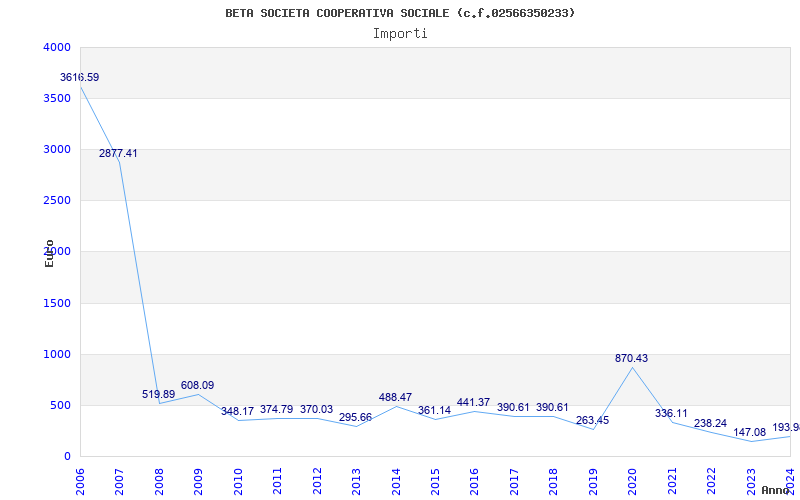
Task: Select the 2015 year label
Action: 436,481
